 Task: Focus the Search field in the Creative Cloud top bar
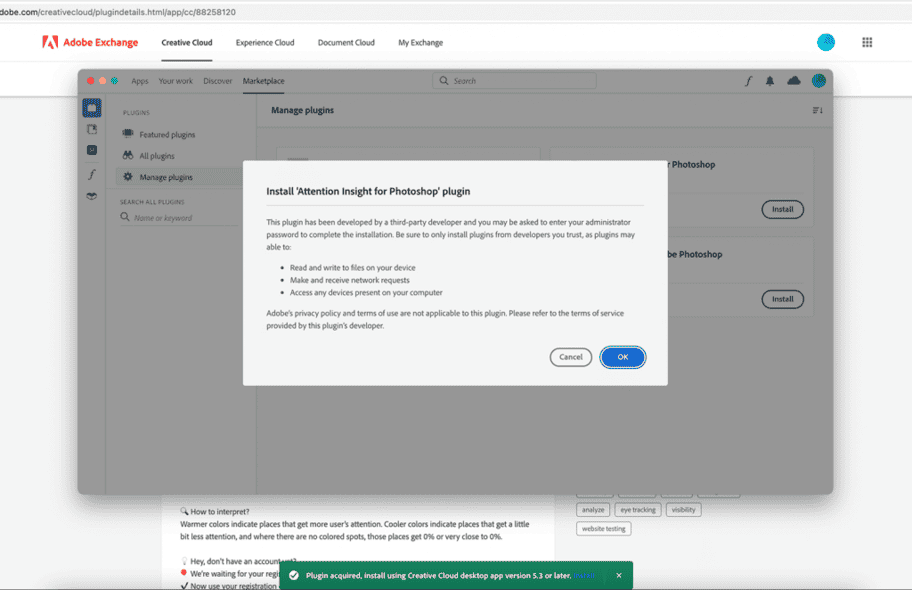click(514, 81)
